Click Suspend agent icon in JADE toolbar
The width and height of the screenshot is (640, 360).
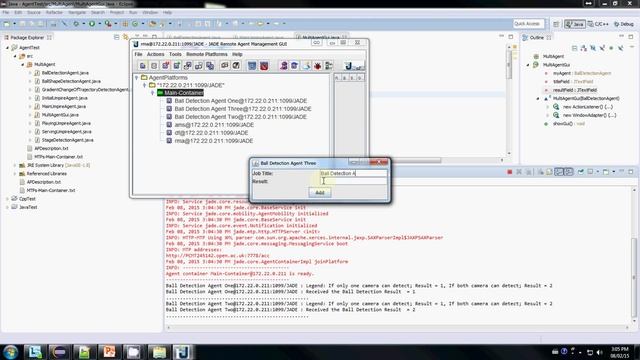tap(166, 66)
